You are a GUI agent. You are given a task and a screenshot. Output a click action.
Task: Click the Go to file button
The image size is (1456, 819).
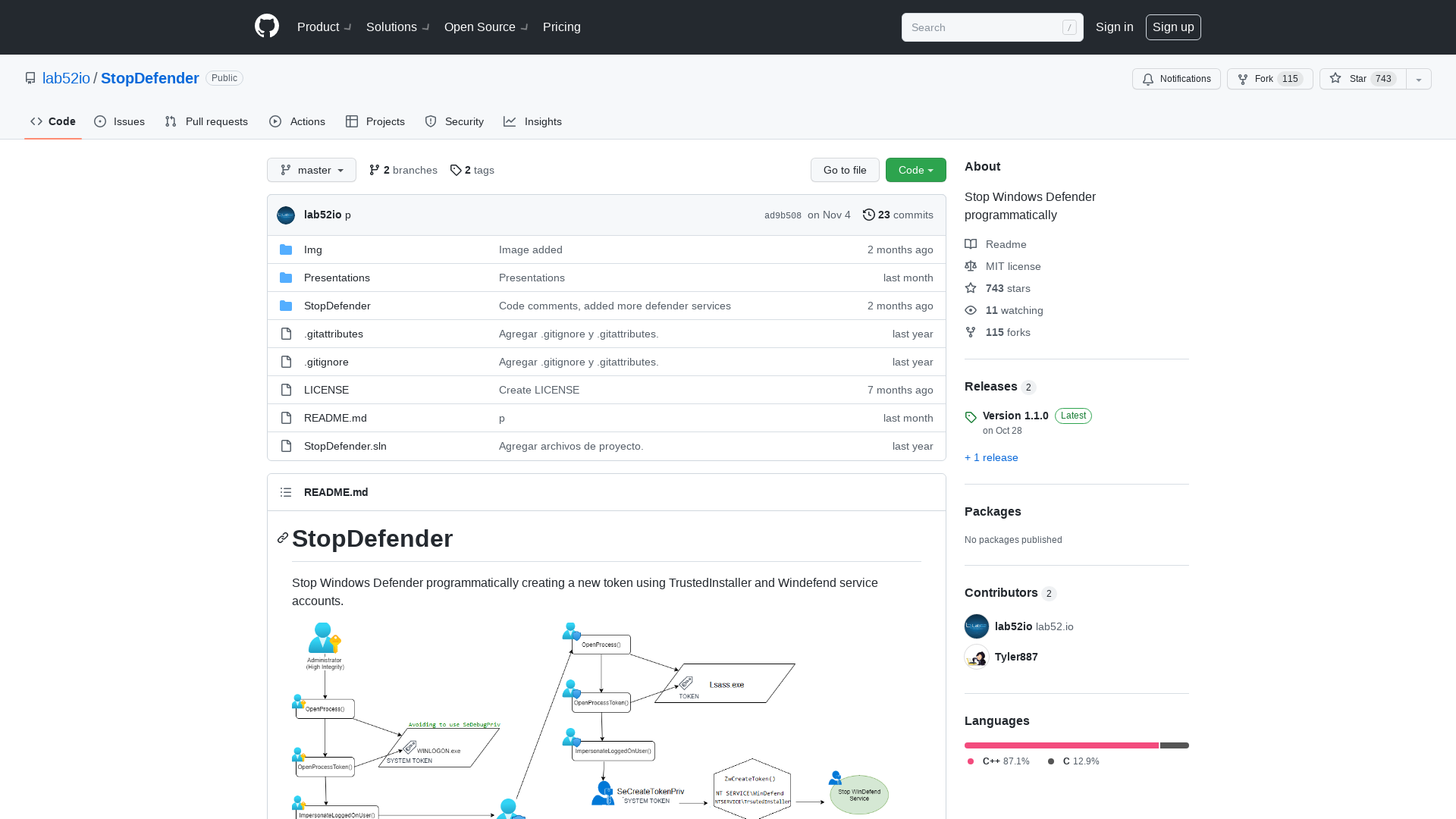coord(845,170)
